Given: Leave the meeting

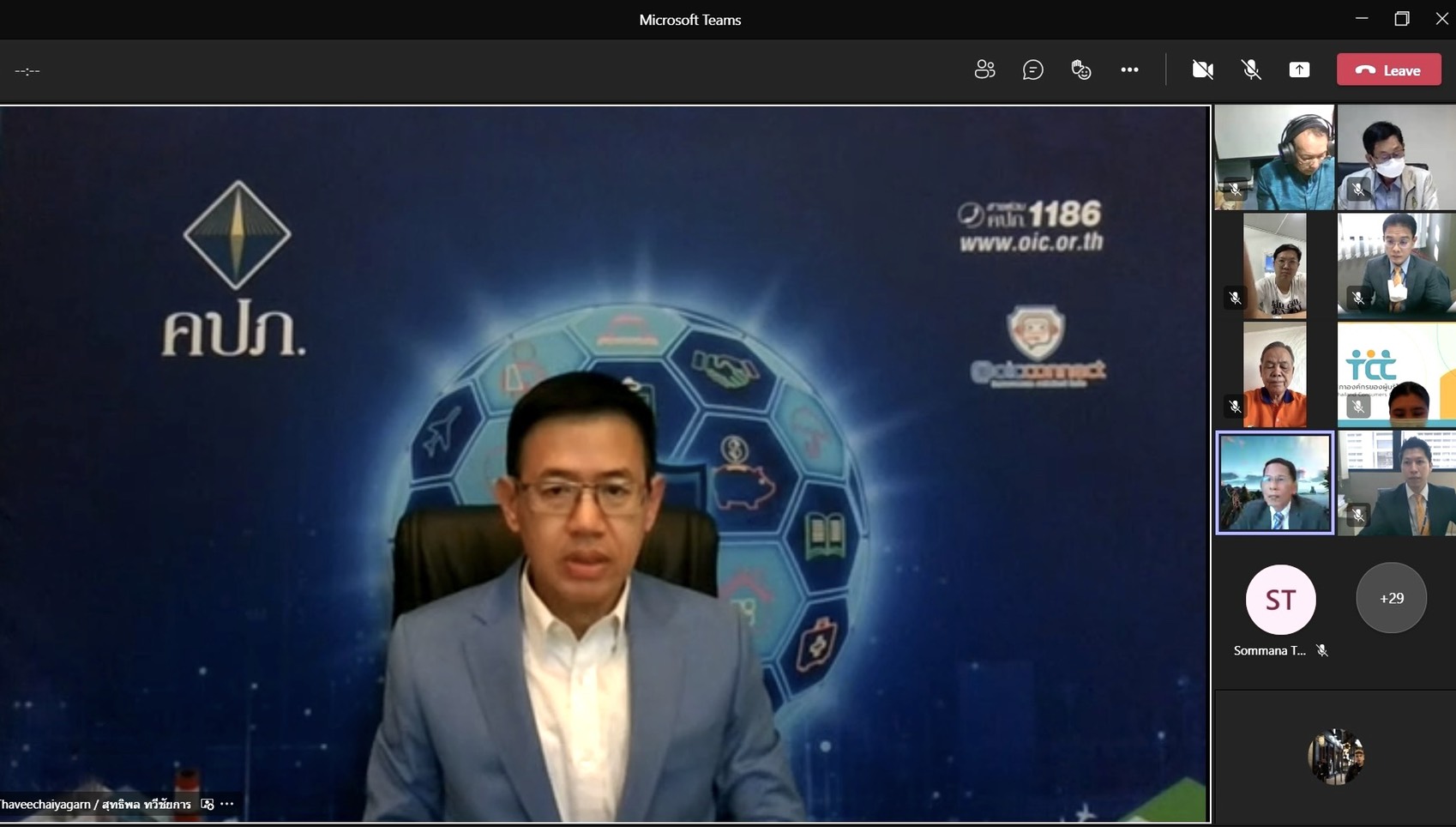Looking at the screenshot, I should tap(1388, 70).
